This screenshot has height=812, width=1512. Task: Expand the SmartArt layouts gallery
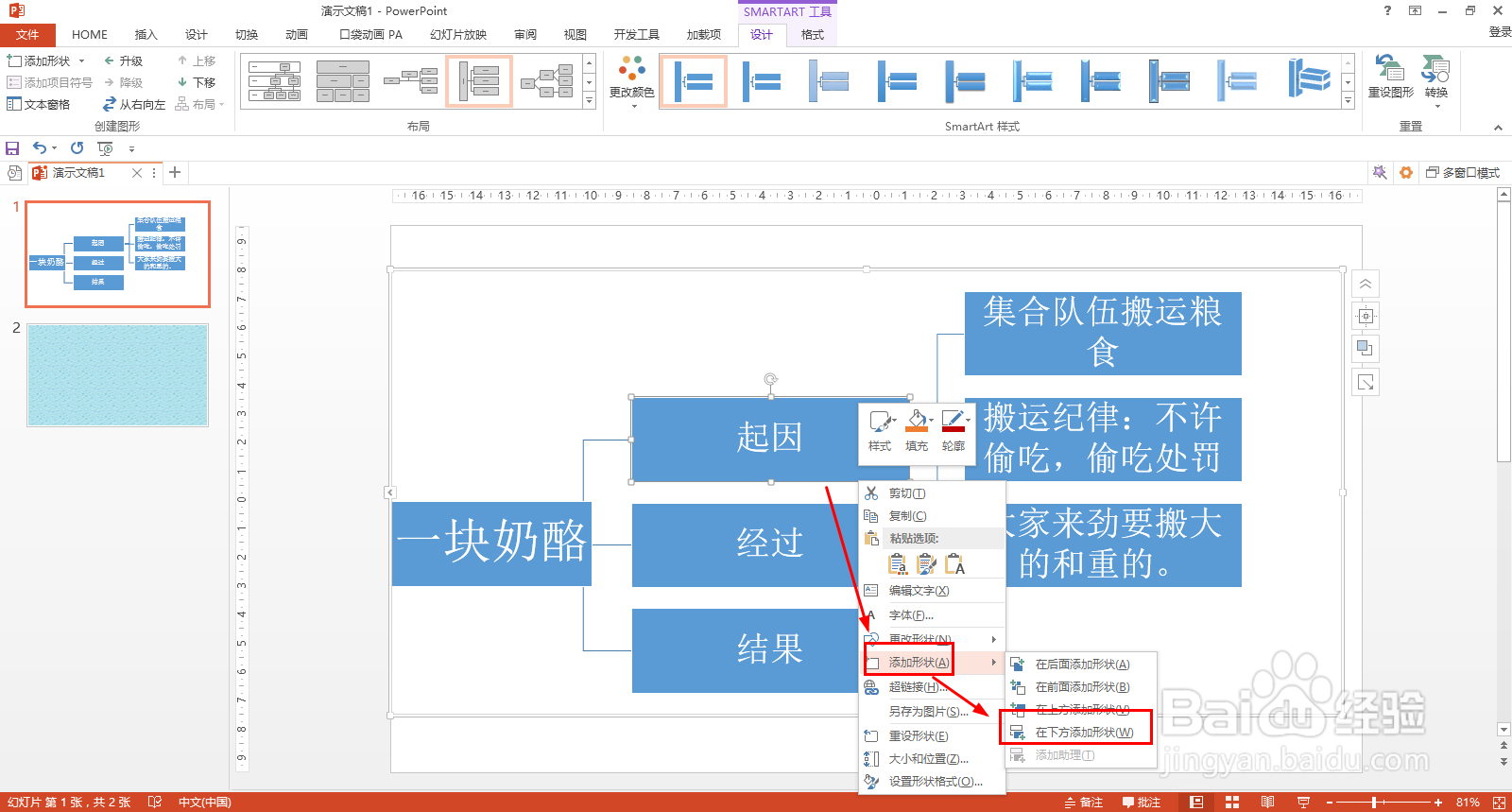pyautogui.click(x=589, y=100)
